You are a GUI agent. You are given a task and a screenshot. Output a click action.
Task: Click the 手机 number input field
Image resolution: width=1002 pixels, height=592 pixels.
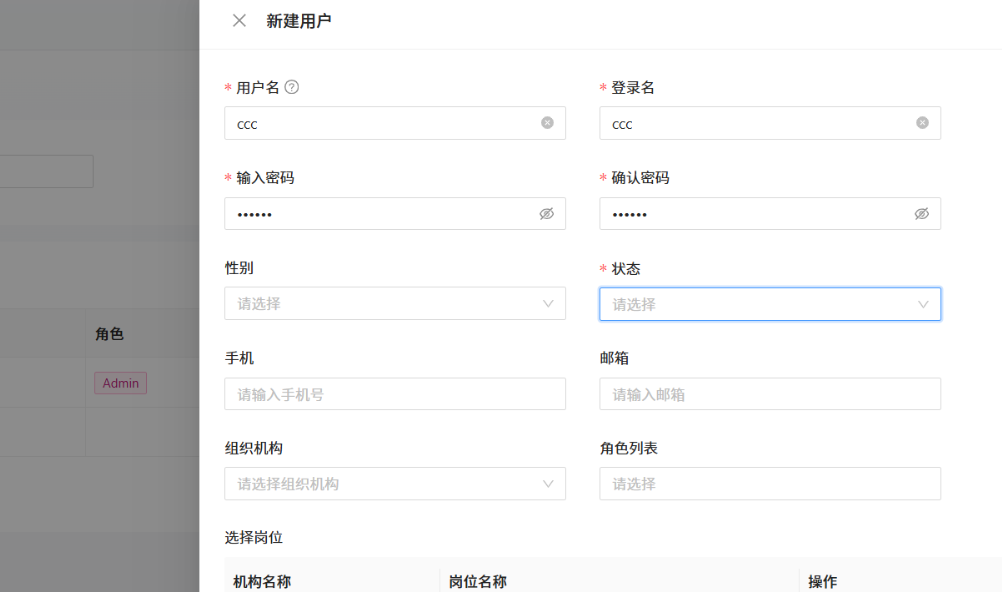[x=395, y=394]
